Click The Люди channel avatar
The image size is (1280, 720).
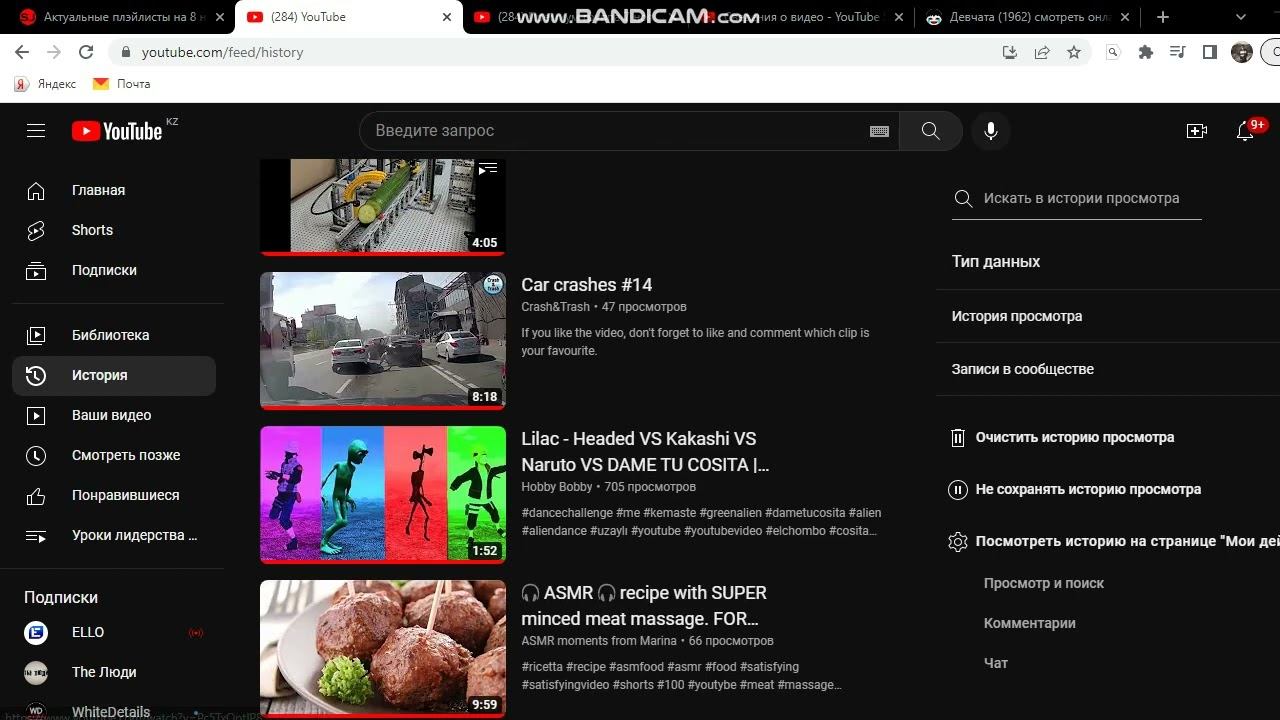(36, 672)
